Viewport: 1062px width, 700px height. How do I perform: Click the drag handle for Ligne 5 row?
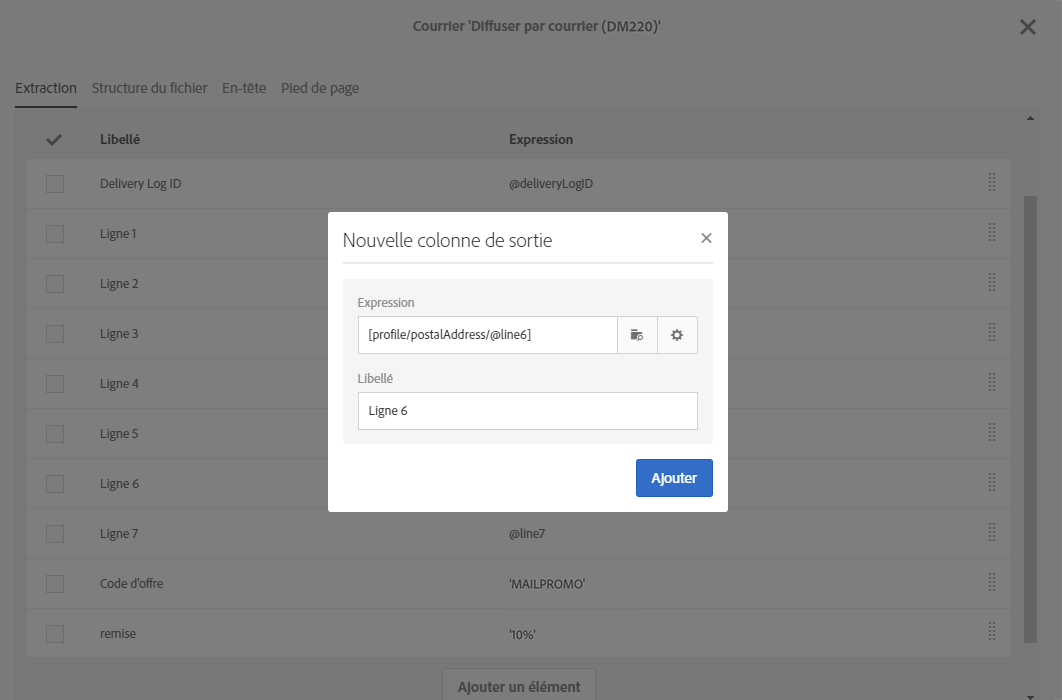coord(992,433)
